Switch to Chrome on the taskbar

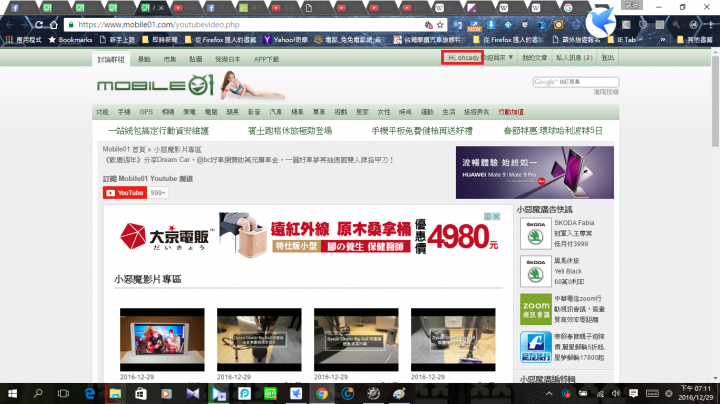(322, 393)
